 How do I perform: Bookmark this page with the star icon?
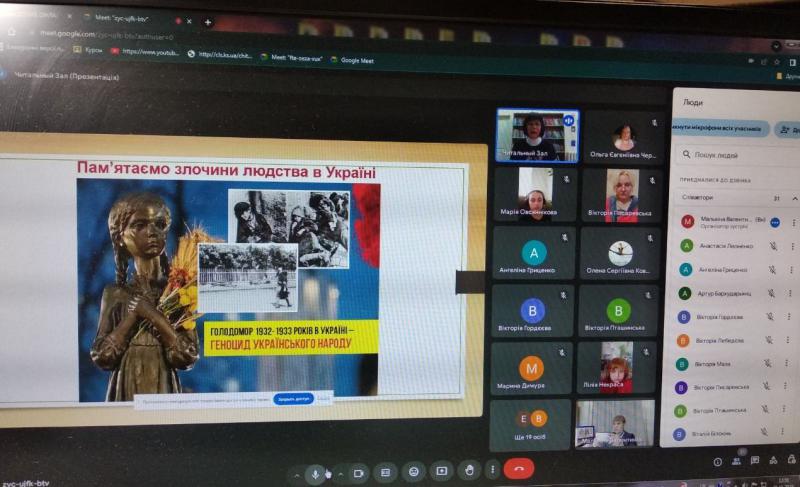tap(777, 62)
